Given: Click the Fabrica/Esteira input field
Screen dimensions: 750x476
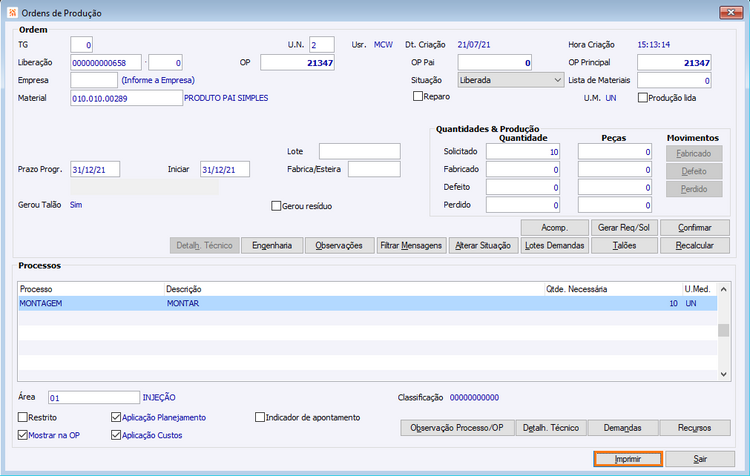Looking at the screenshot, I should pyautogui.click(x=374, y=169).
